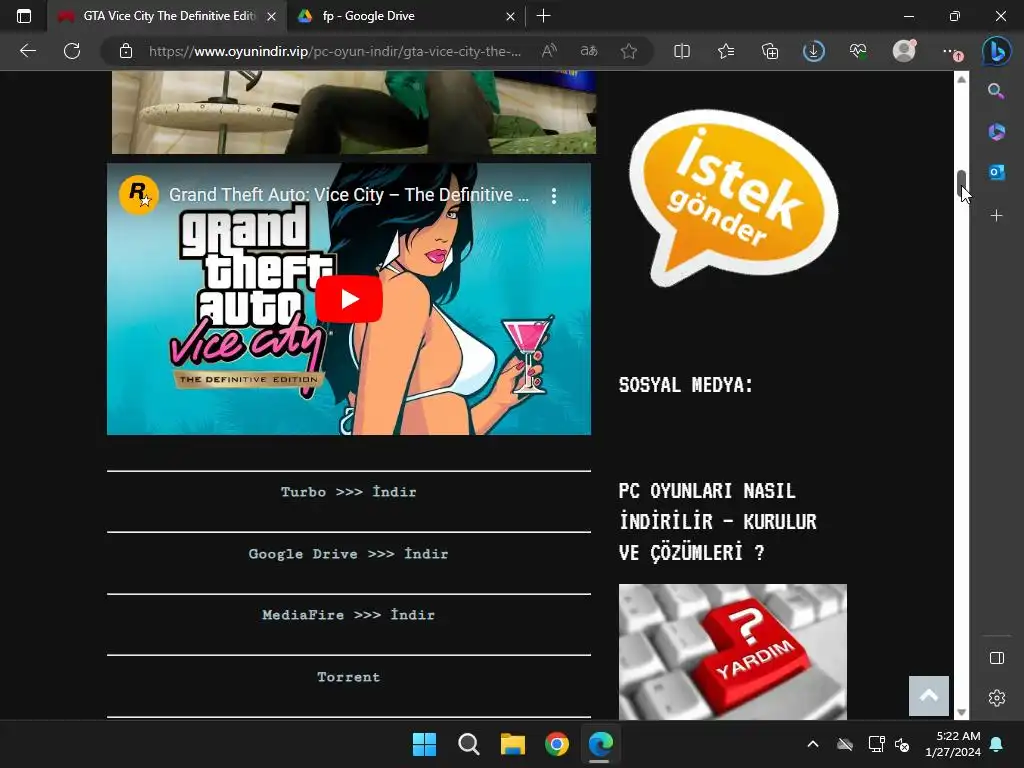Play the Vice City trailer video

tap(349, 298)
